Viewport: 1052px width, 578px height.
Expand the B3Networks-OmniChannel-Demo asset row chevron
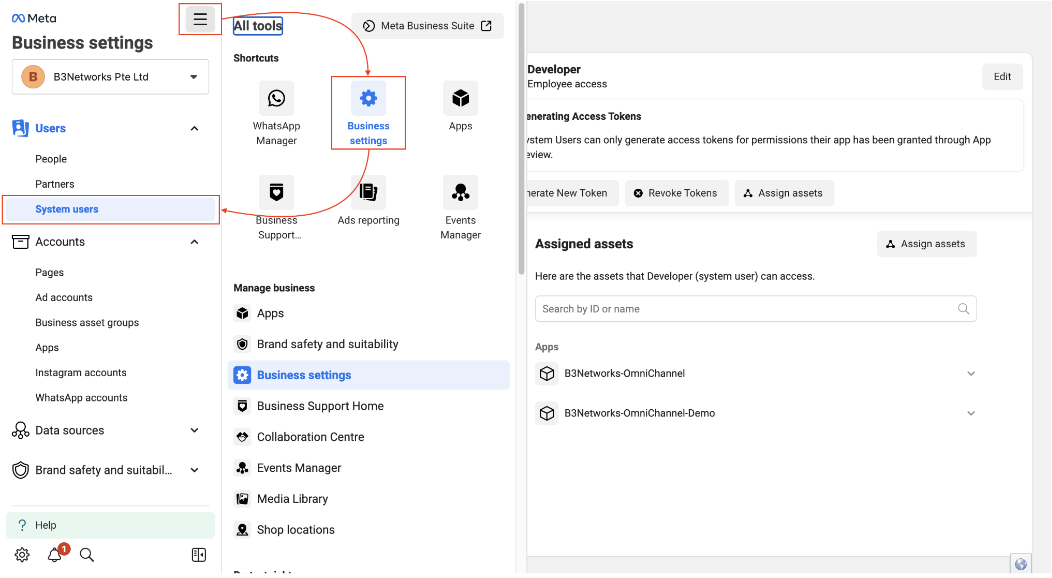point(971,413)
